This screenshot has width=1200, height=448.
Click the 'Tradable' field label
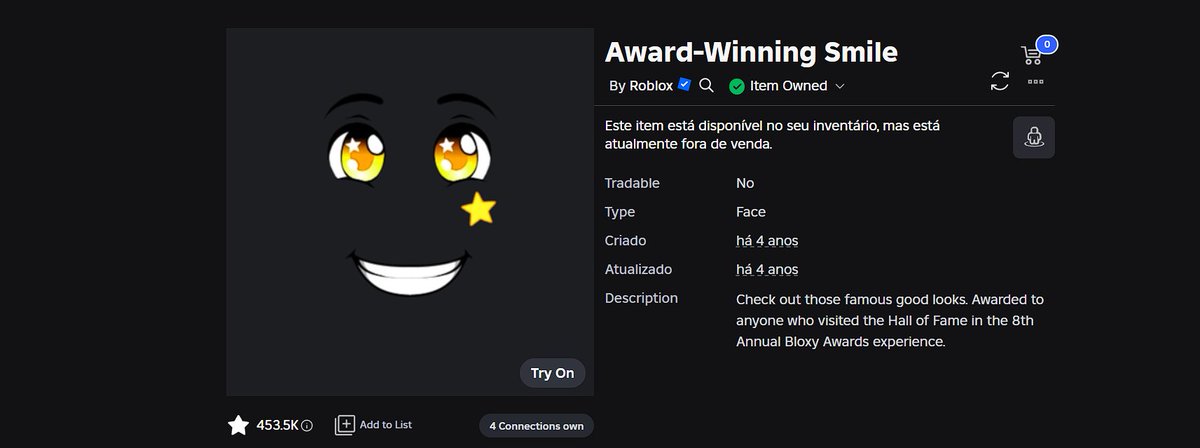pyautogui.click(x=632, y=183)
